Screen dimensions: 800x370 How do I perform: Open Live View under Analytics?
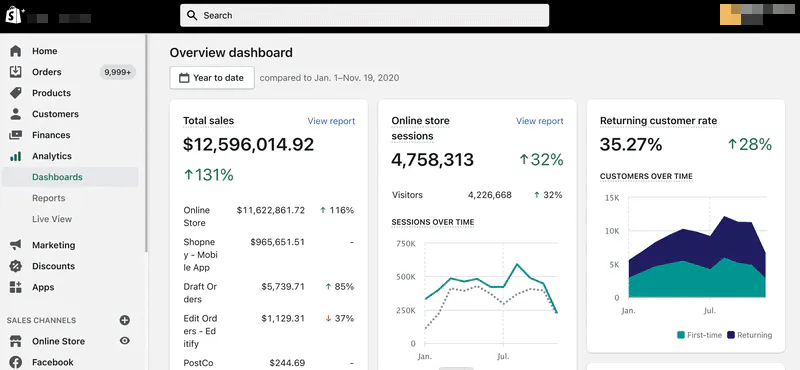coord(52,219)
